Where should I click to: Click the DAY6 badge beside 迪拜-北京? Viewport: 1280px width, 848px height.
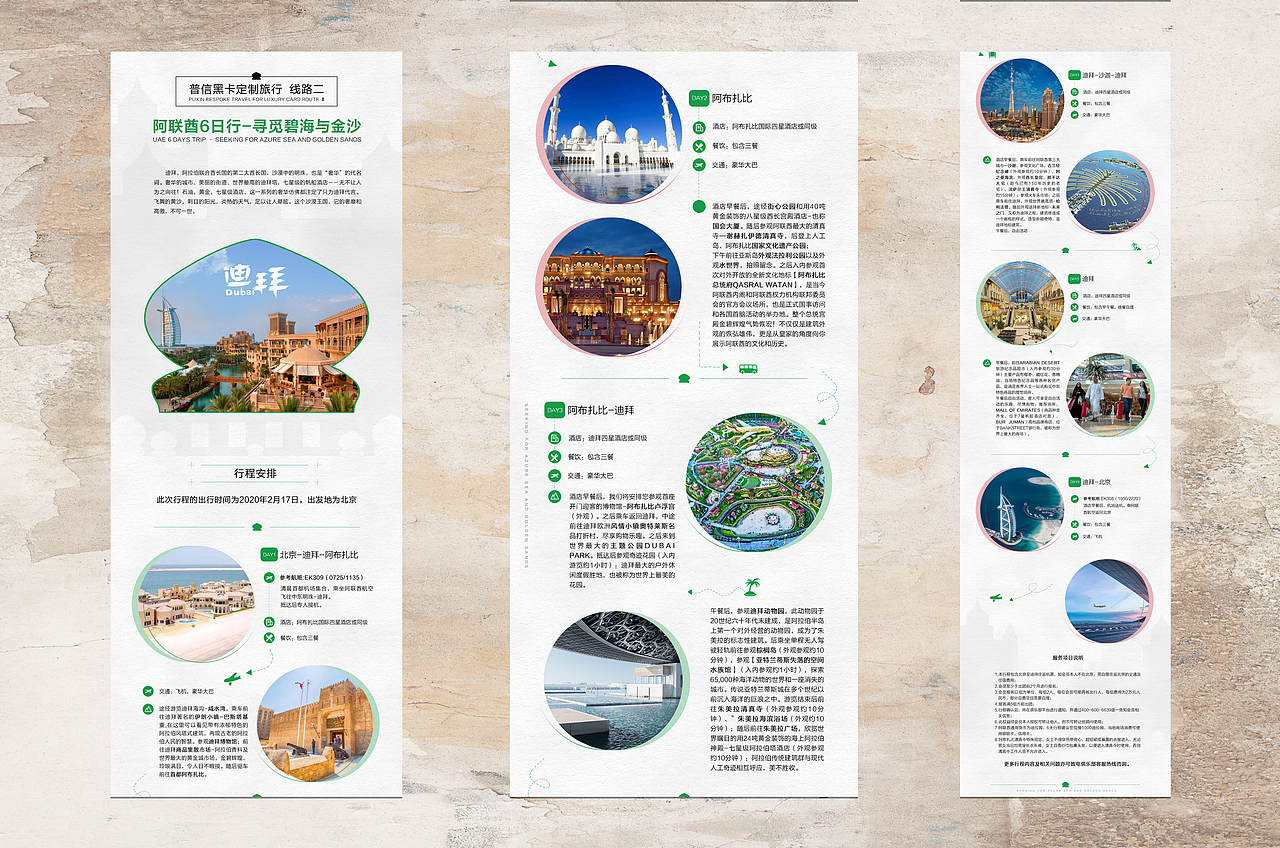[x=1074, y=482]
